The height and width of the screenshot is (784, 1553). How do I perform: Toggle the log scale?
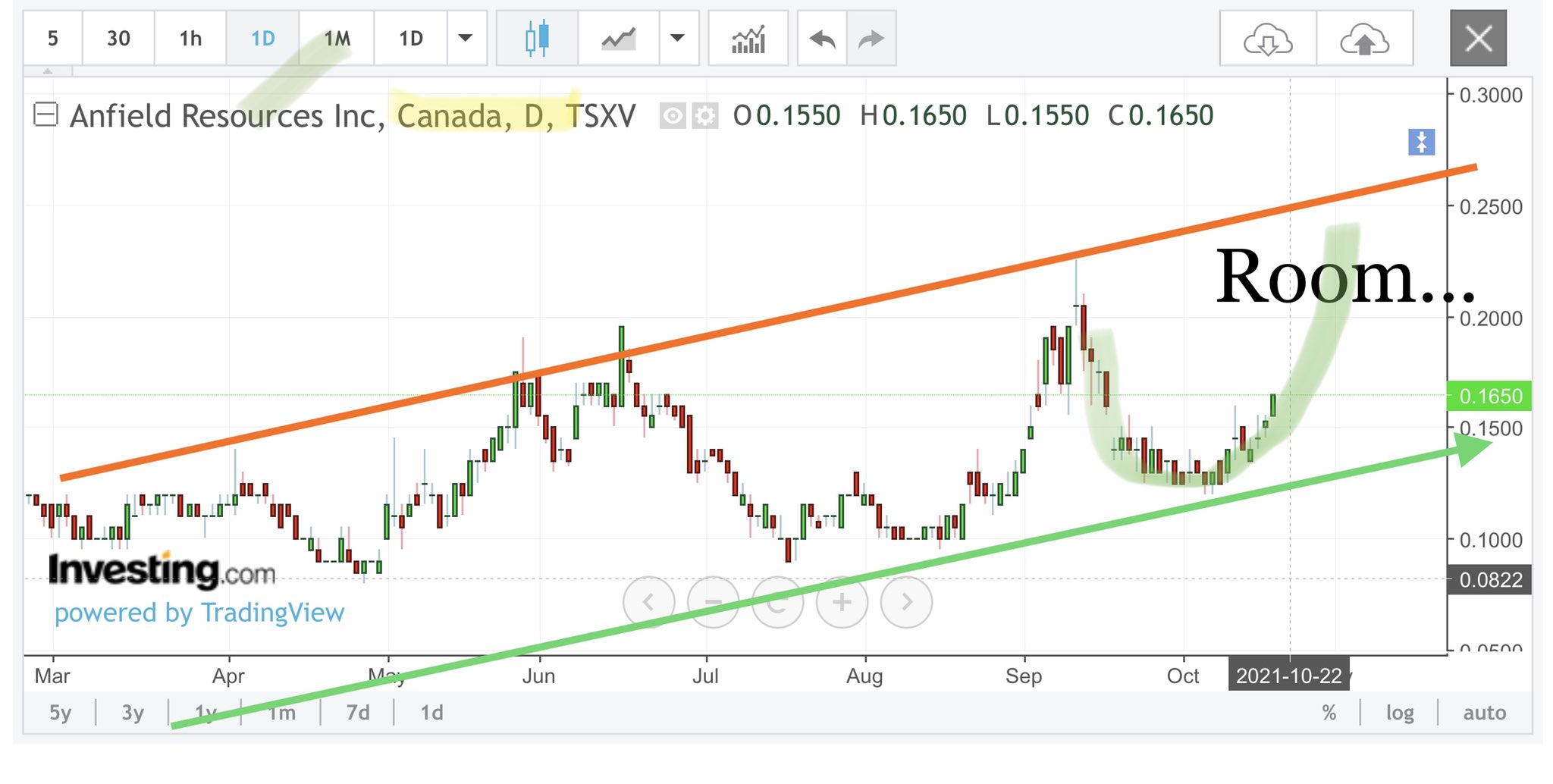click(1400, 713)
